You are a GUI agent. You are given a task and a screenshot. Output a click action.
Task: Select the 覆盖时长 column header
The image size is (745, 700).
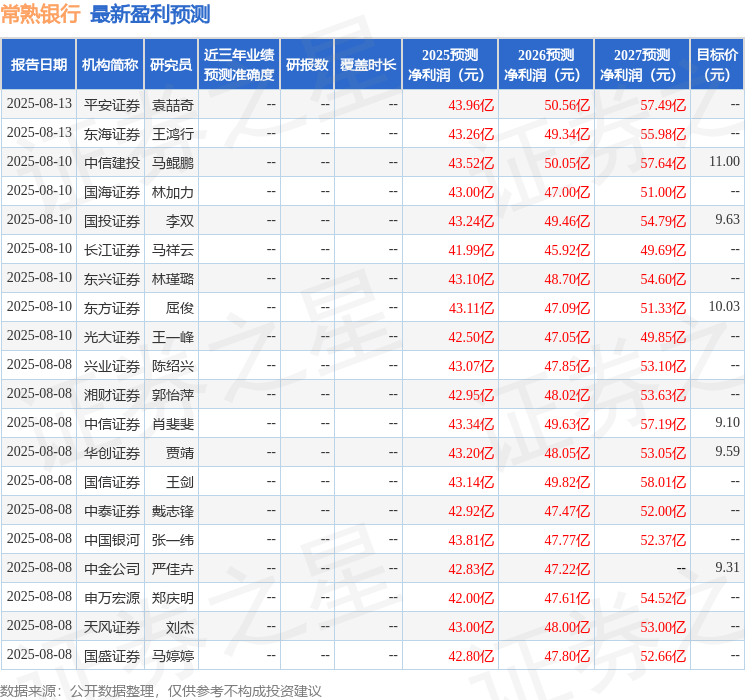(368, 65)
